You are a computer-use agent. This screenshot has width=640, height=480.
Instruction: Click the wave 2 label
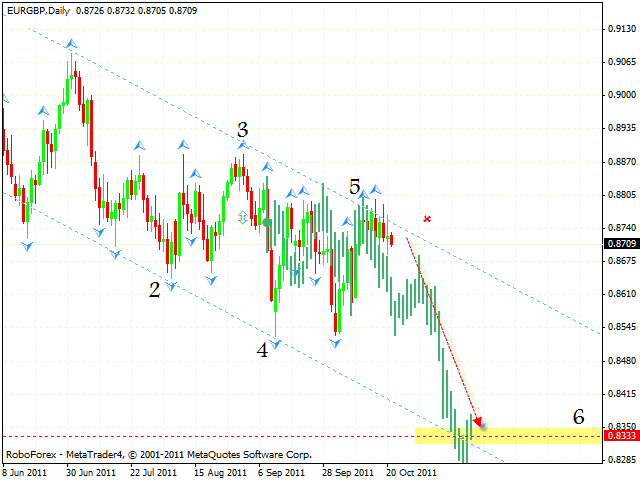click(154, 290)
